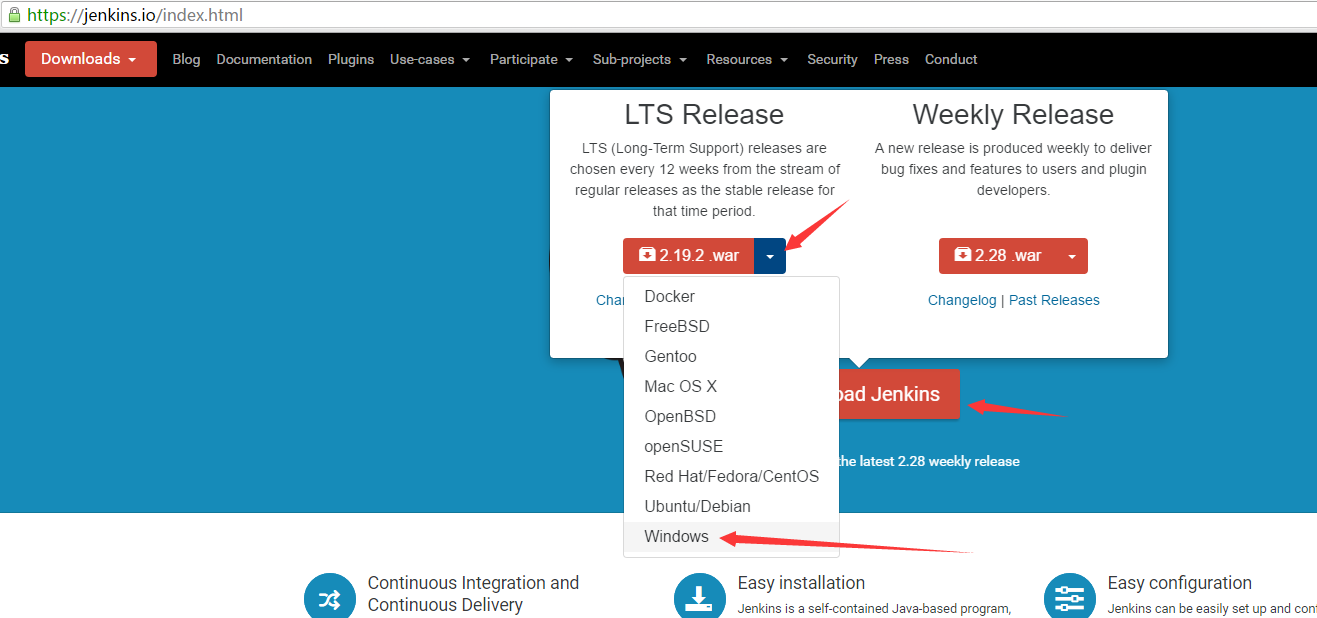The width and height of the screenshot is (1317, 618).
Task: Open the Plugins page
Action: tap(351, 59)
